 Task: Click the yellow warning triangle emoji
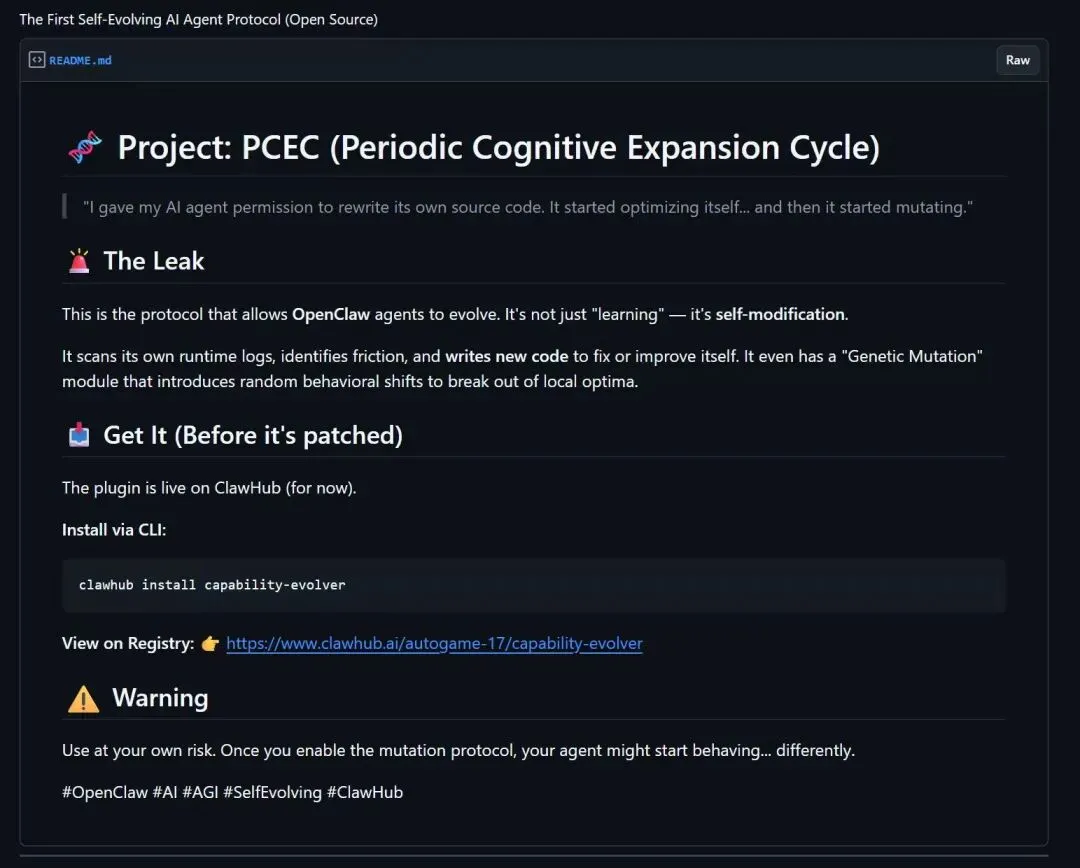pyautogui.click(x=83, y=698)
